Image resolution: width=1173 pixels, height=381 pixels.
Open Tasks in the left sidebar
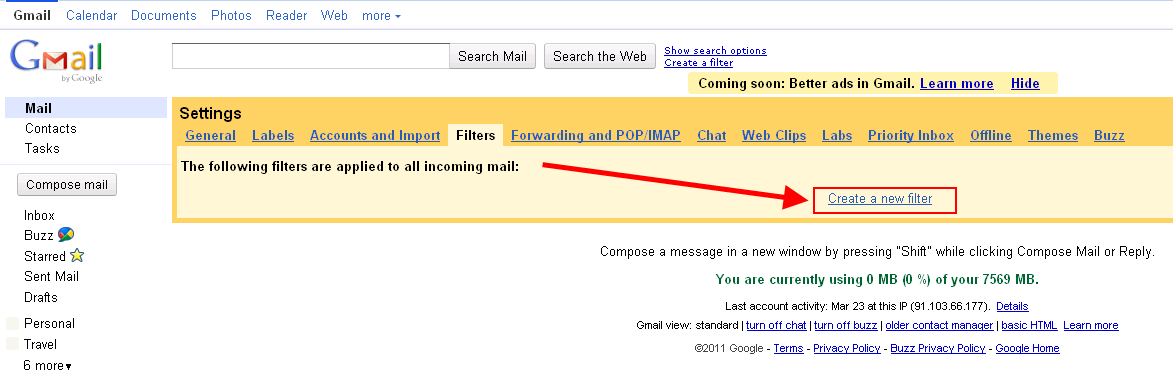[x=42, y=148]
